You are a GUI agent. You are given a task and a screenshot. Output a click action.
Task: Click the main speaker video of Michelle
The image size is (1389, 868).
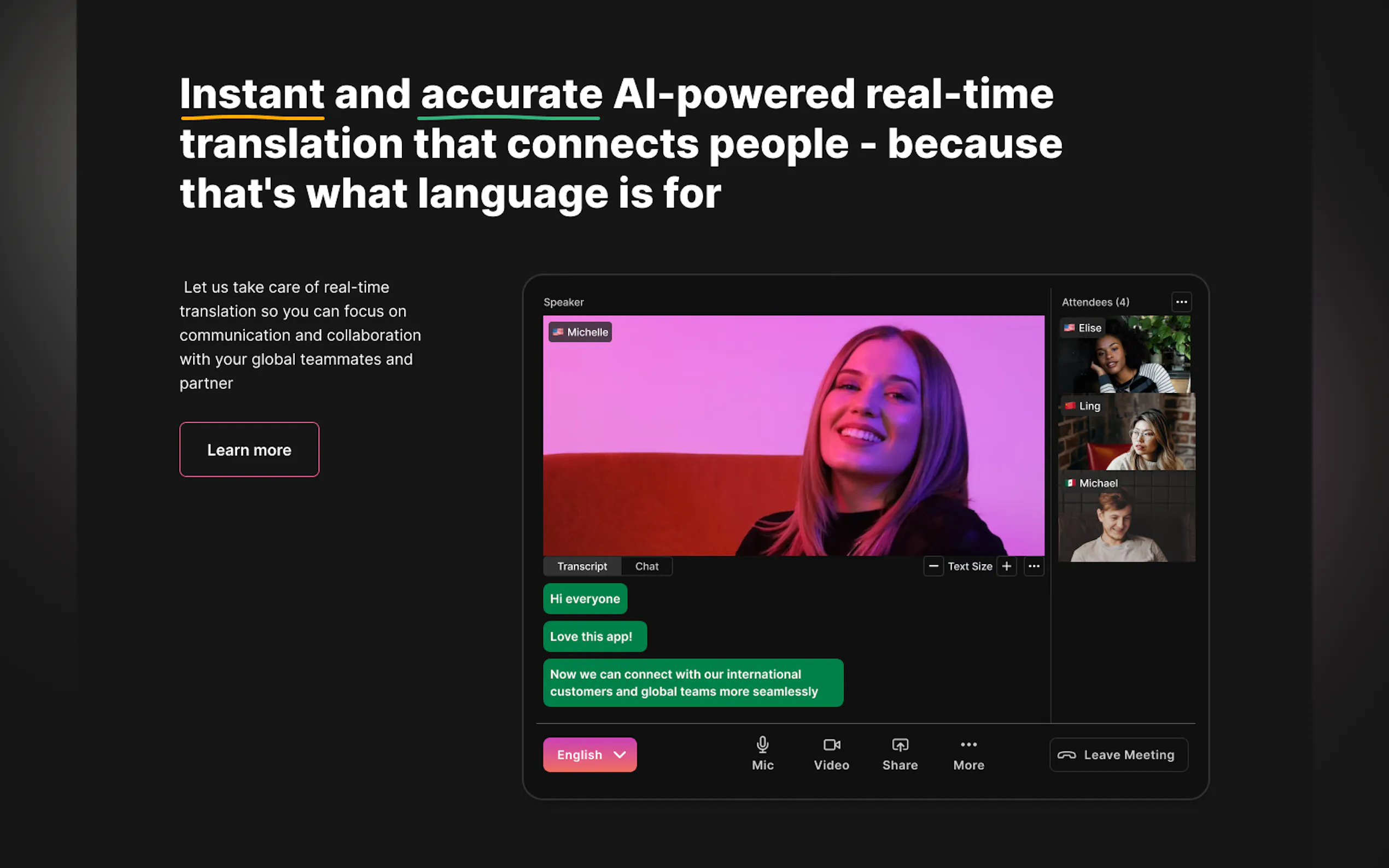tap(793, 436)
